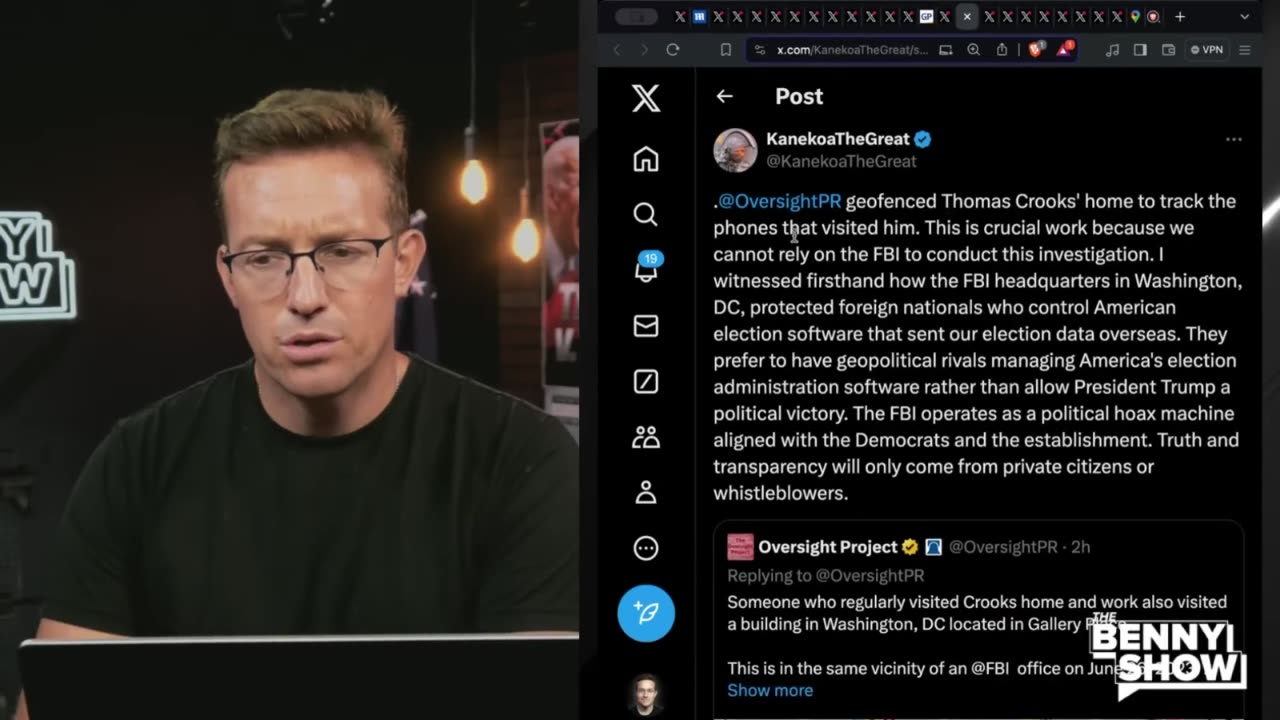Close the active tab

(967, 16)
